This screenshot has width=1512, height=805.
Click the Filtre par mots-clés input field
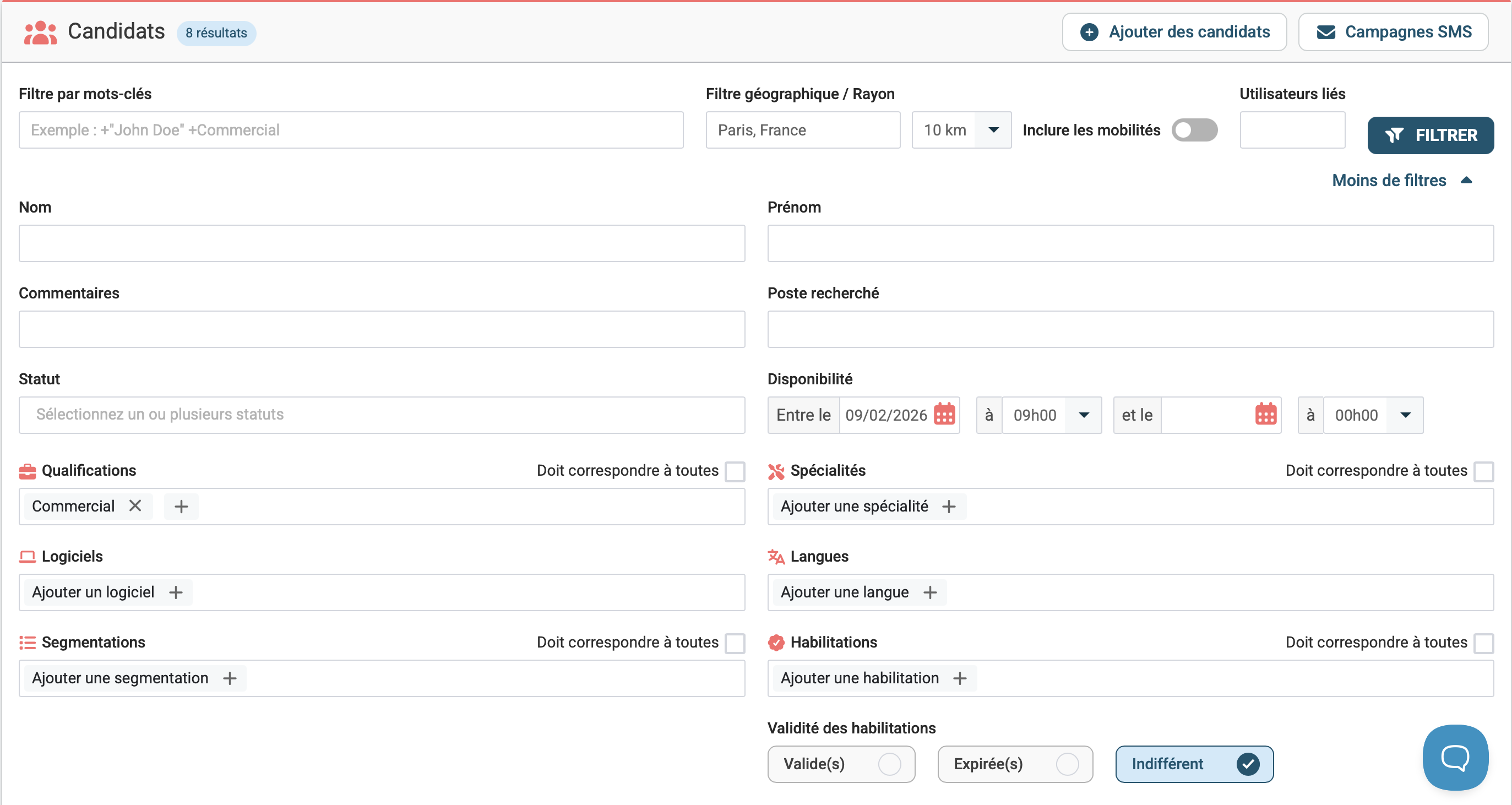350,130
